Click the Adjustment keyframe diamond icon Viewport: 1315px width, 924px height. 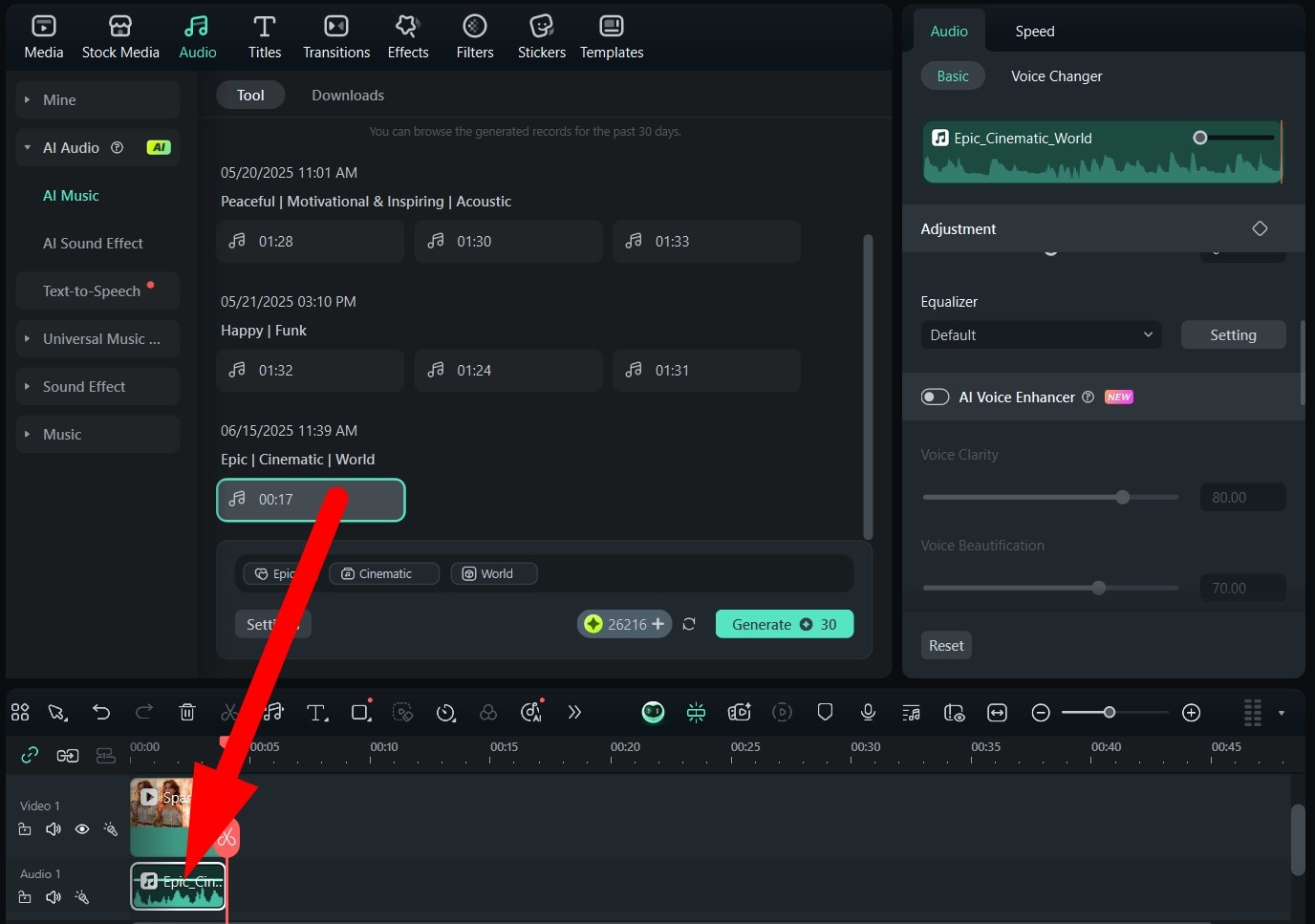pyautogui.click(x=1260, y=228)
